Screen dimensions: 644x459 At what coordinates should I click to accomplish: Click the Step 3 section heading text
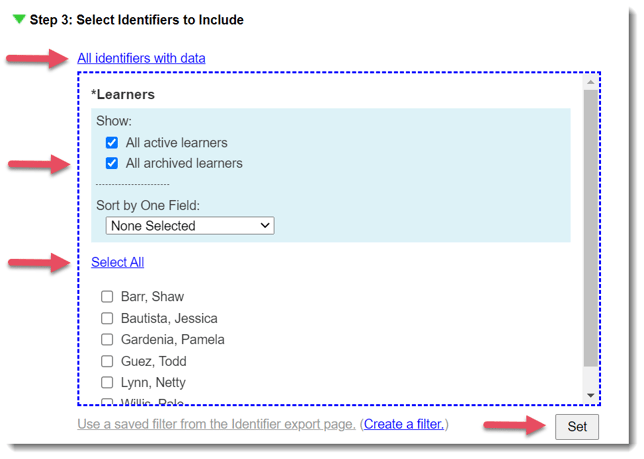coord(136,19)
